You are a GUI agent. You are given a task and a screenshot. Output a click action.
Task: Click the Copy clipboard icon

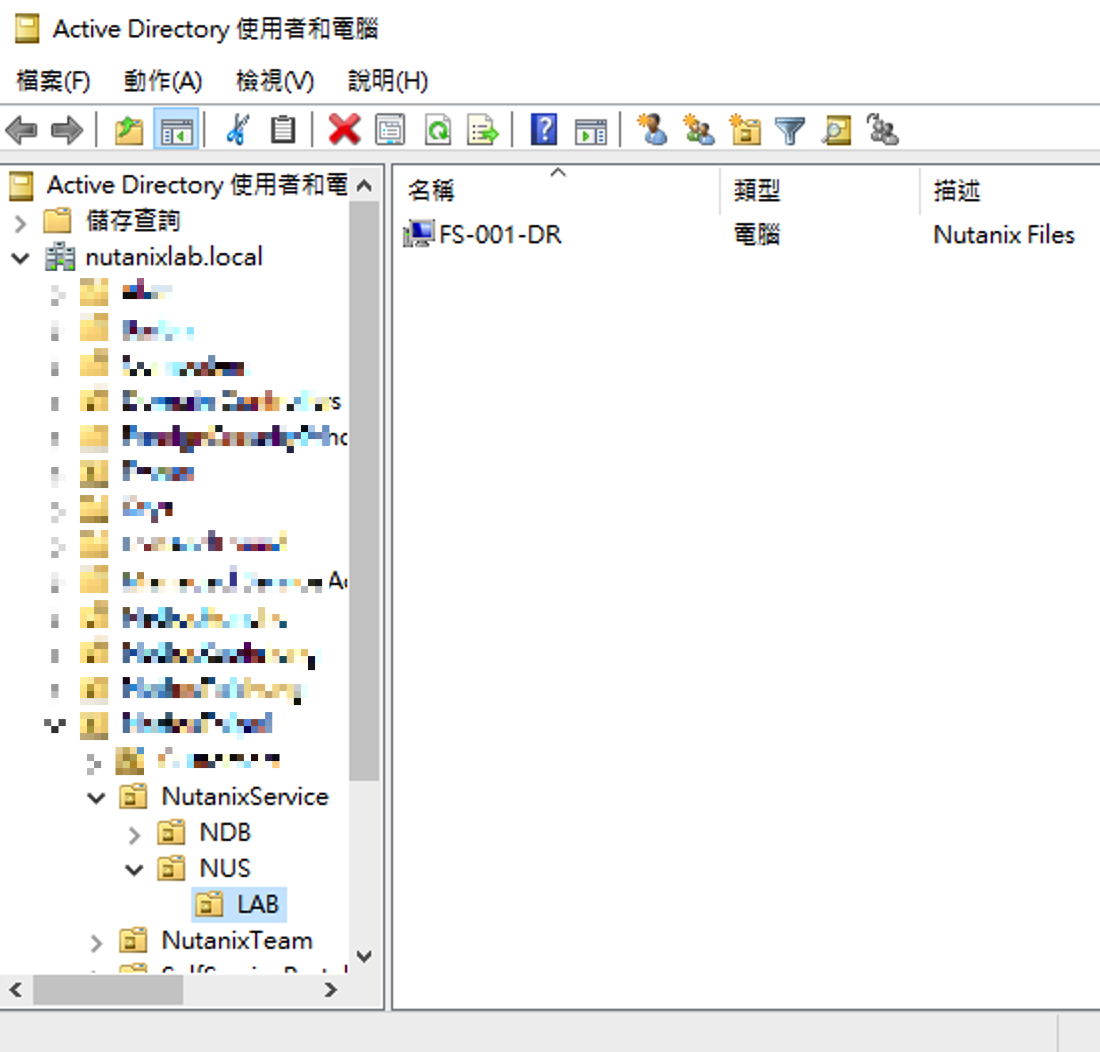click(x=283, y=130)
